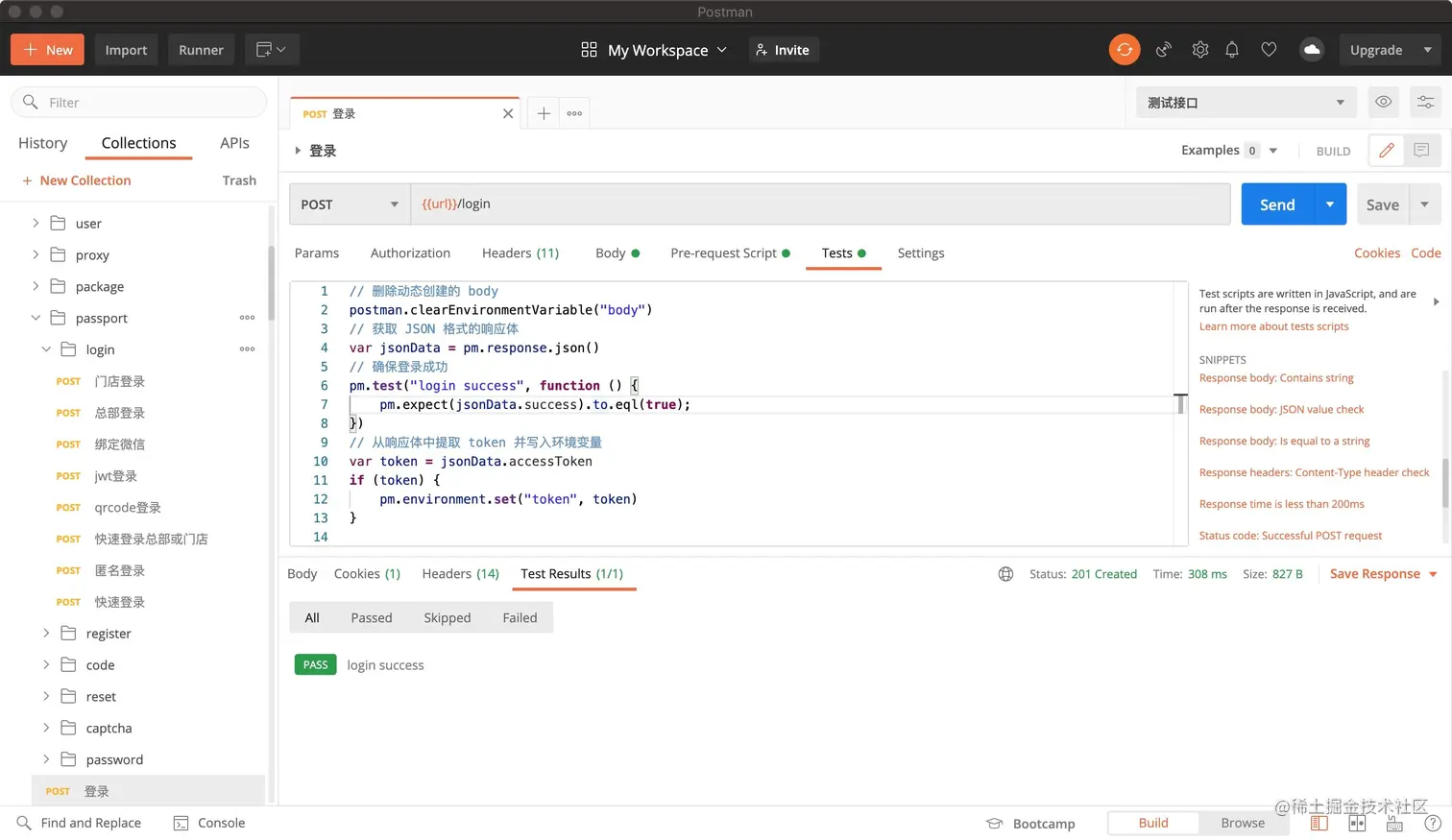Open tab options three-dot menu
This screenshot has width=1452, height=840.
[x=574, y=113]
